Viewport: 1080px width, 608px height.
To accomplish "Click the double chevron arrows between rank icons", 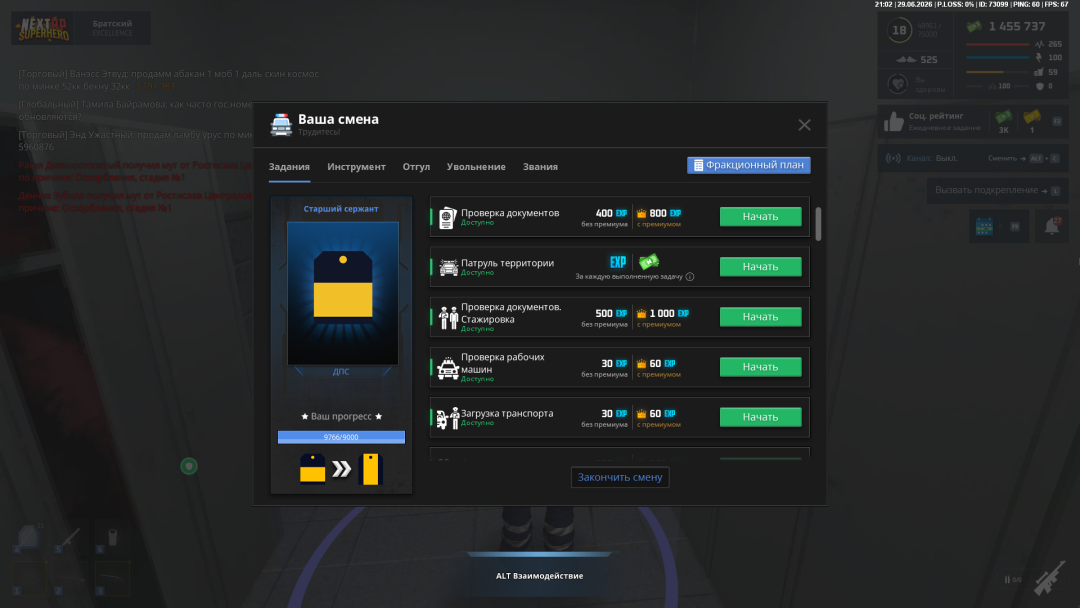I will [x=342, y=469].
